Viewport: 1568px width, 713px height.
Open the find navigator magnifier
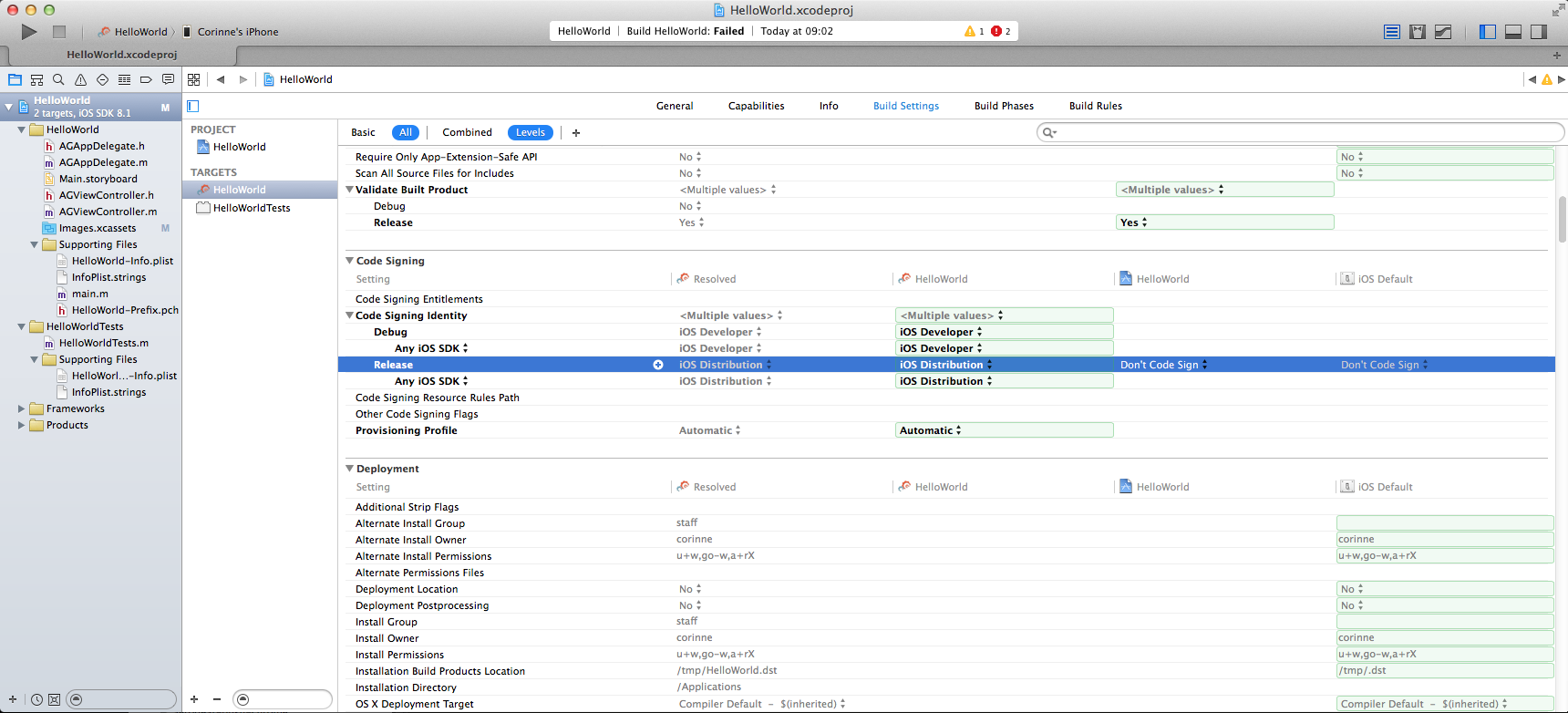pos(58,79)
